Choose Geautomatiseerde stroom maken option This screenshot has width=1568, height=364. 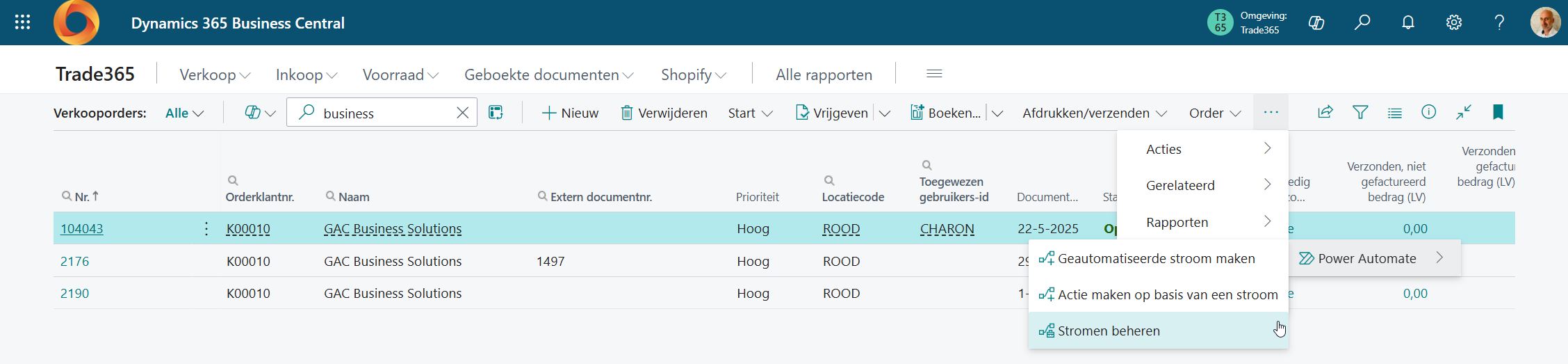[x=1156, y=258]
